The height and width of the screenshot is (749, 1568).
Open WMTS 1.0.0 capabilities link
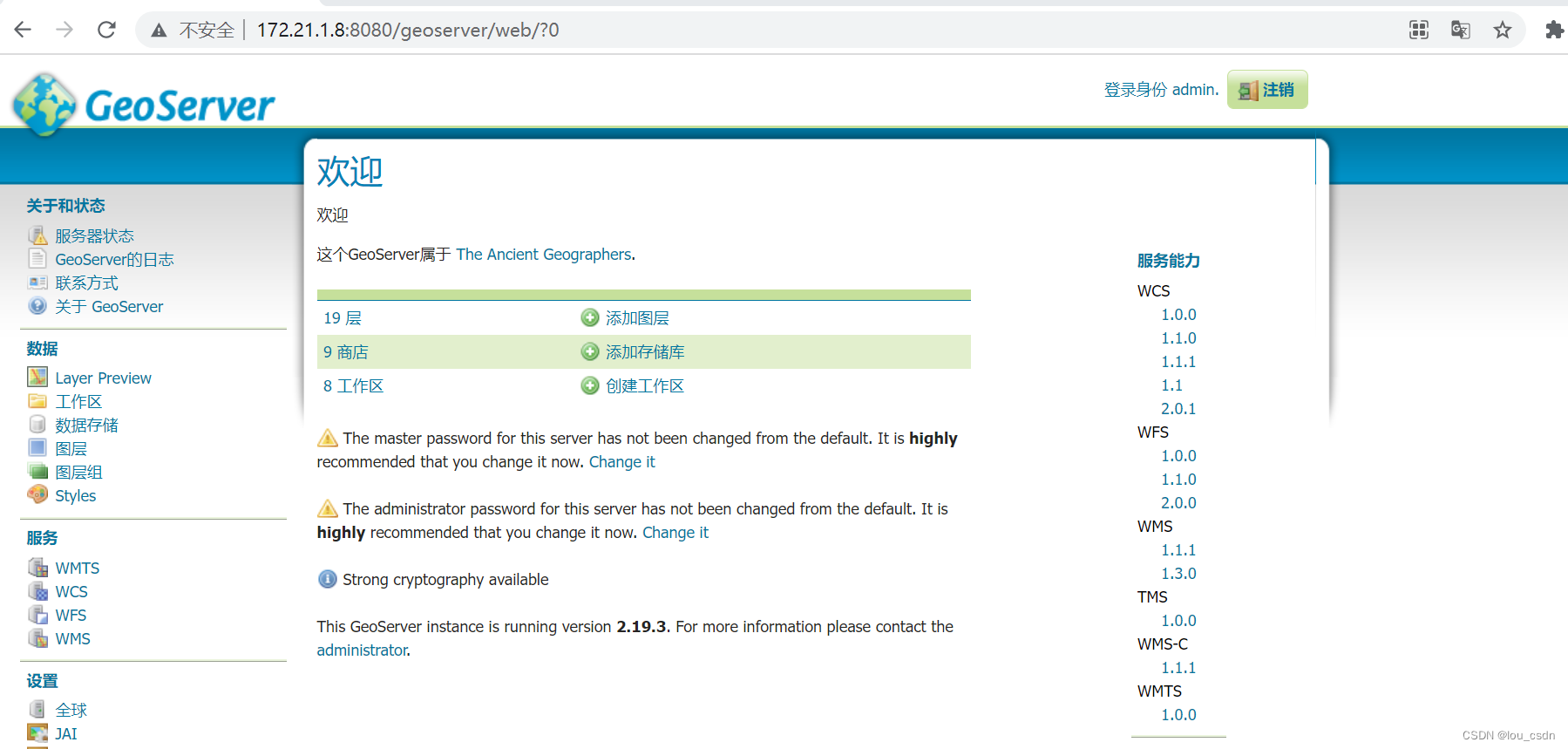(1178, 714)
